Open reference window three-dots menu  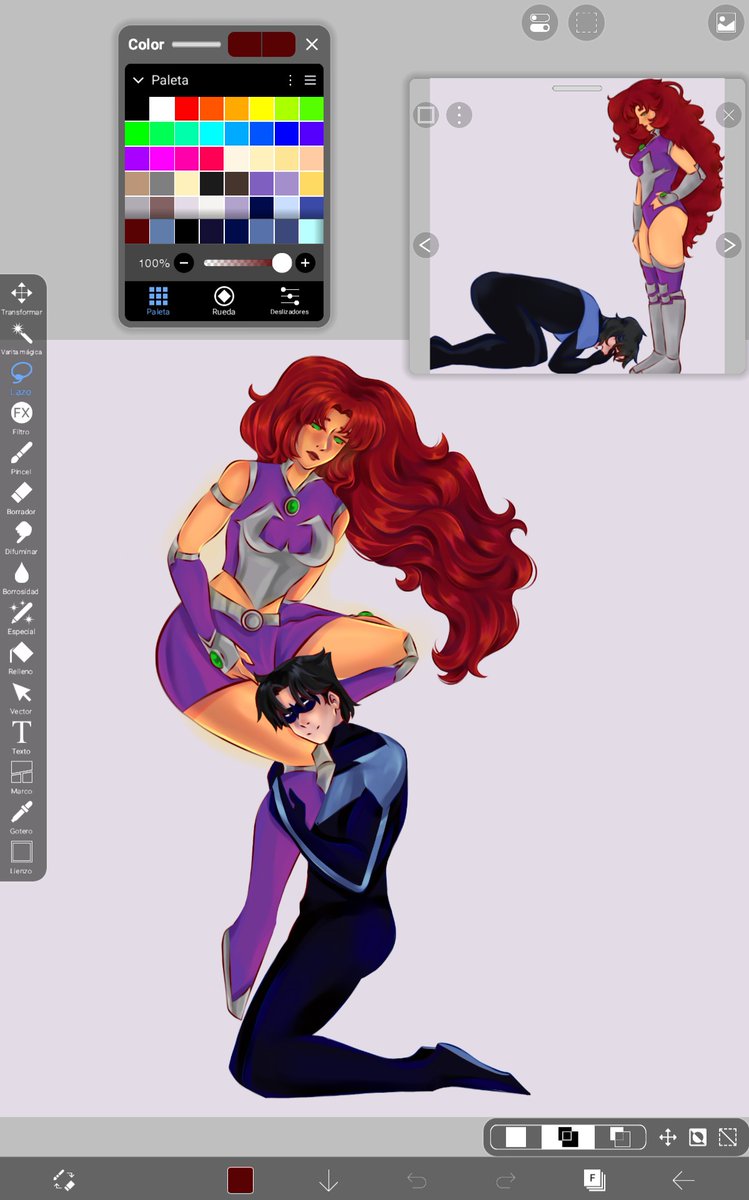click(458, 115)
